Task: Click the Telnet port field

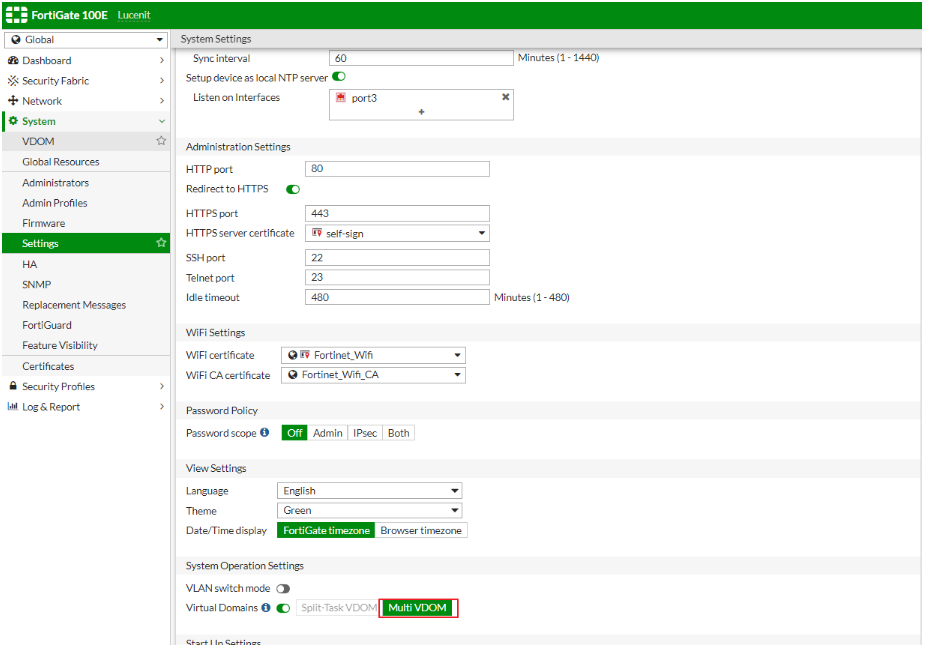Action: 397,277
